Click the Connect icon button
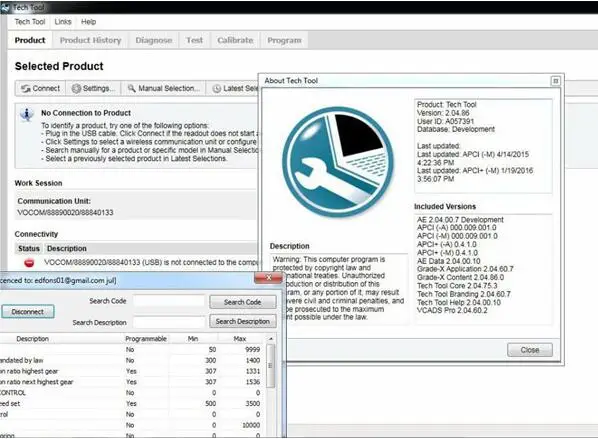598x439 pixels. [x=26, y=88]
